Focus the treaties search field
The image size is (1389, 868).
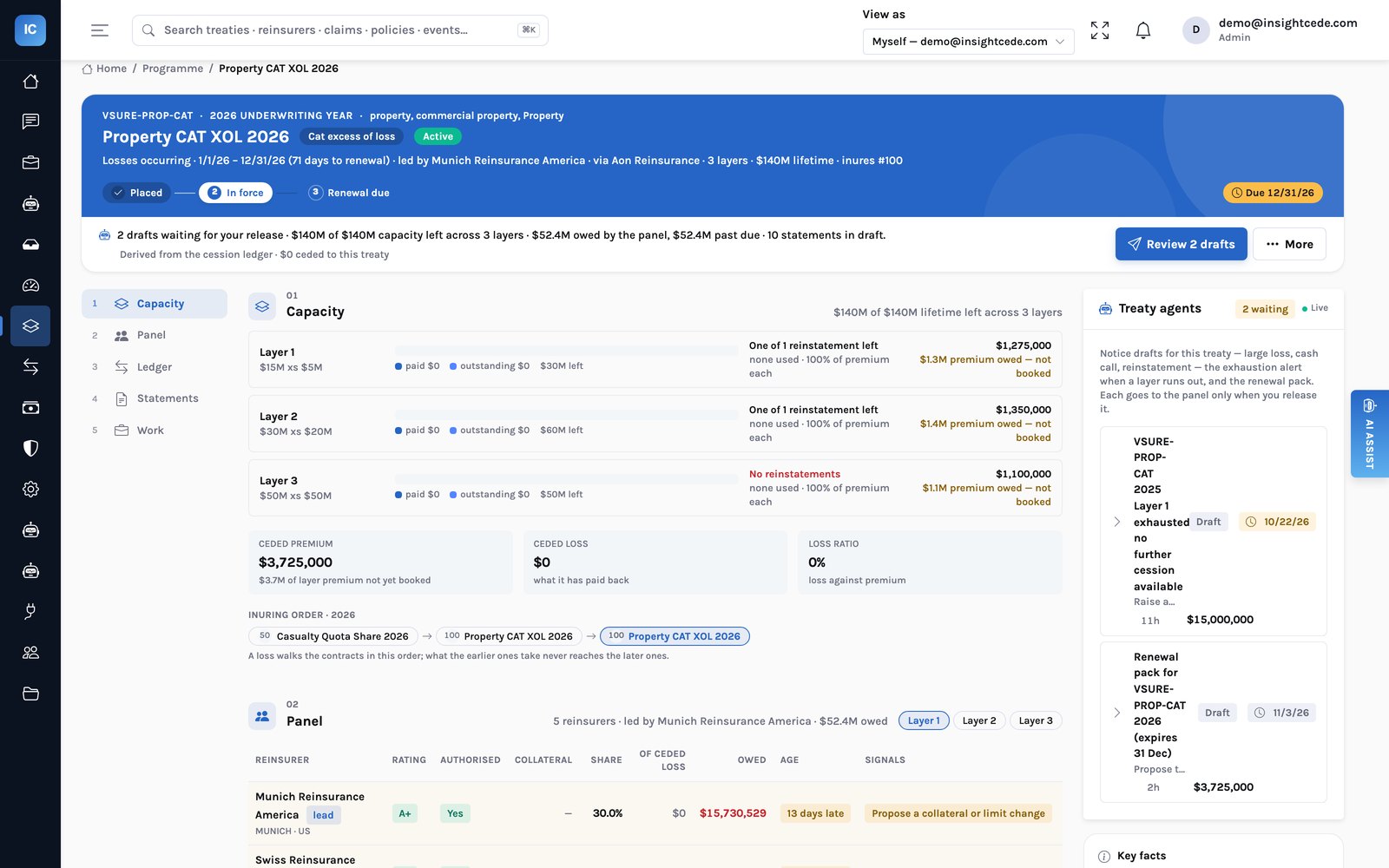pos(340,30)
